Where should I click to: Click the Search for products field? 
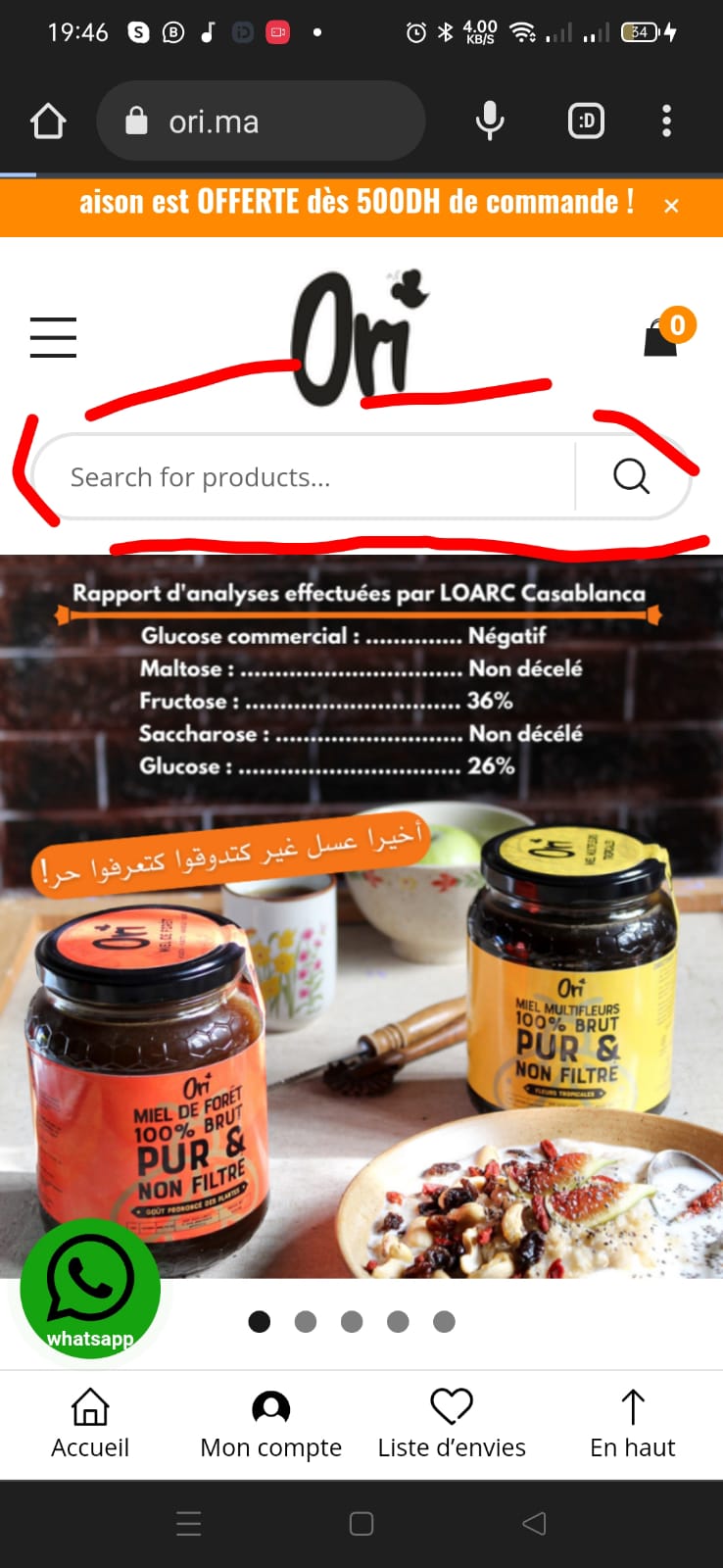click(x=306, y=476)
